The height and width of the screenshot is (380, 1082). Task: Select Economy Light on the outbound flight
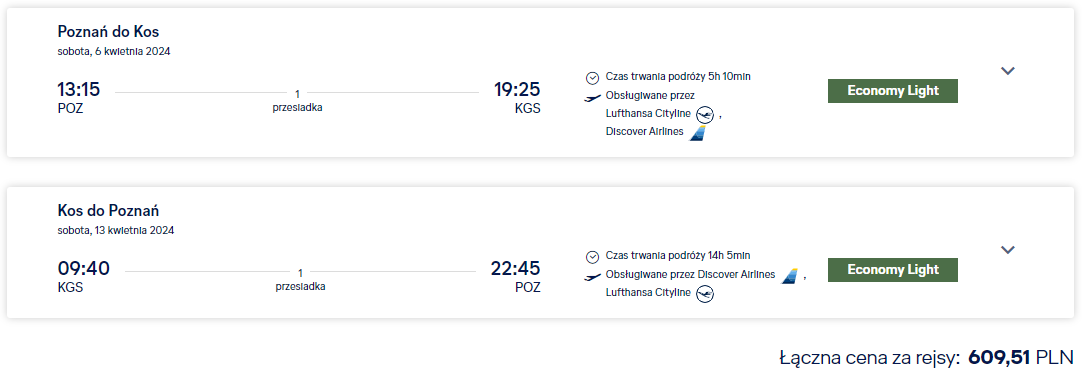coord(892,91)
